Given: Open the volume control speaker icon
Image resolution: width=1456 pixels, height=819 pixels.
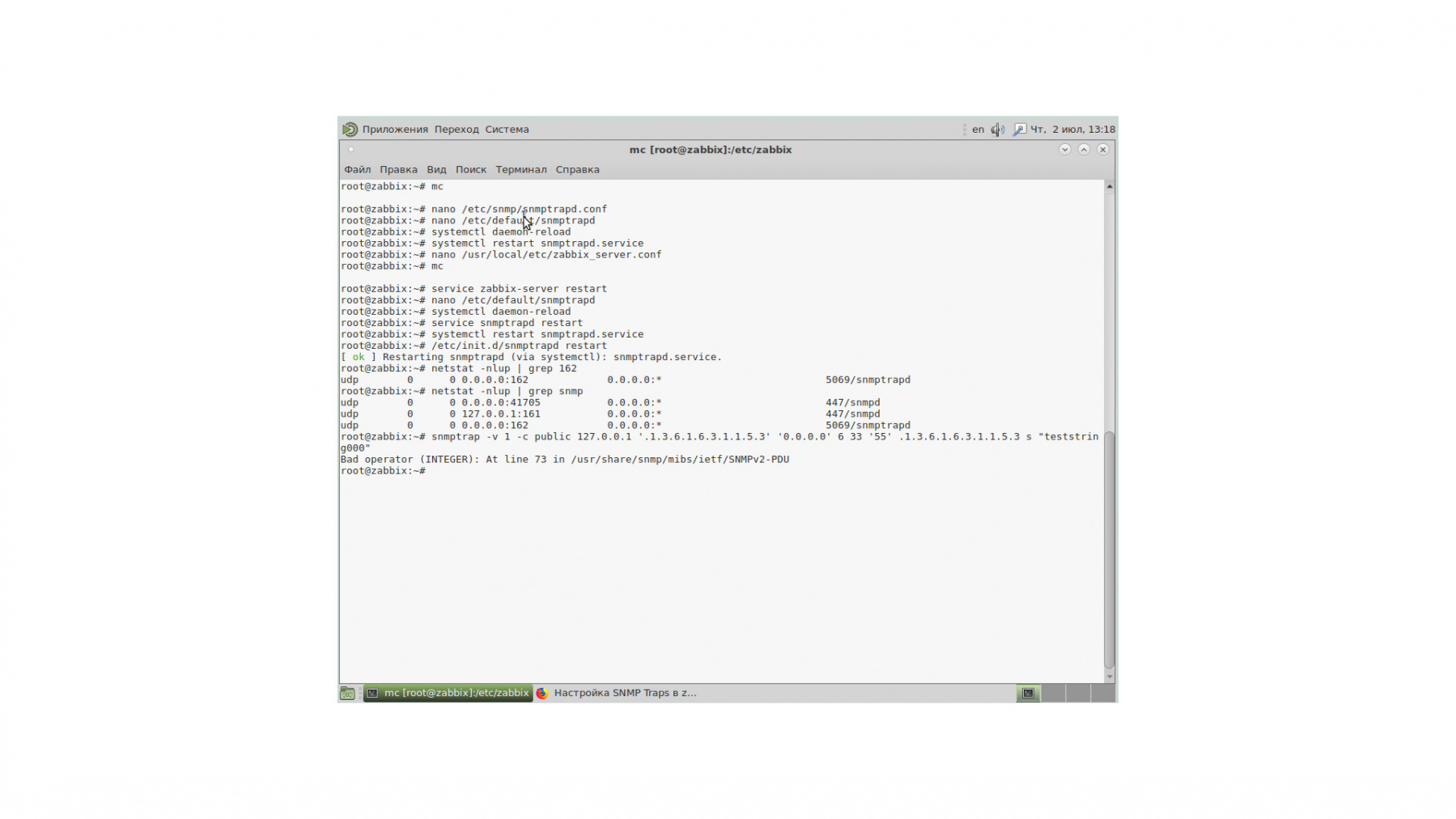Looking at the screenshot, I should pyautogui.click(x=998, y=129).
